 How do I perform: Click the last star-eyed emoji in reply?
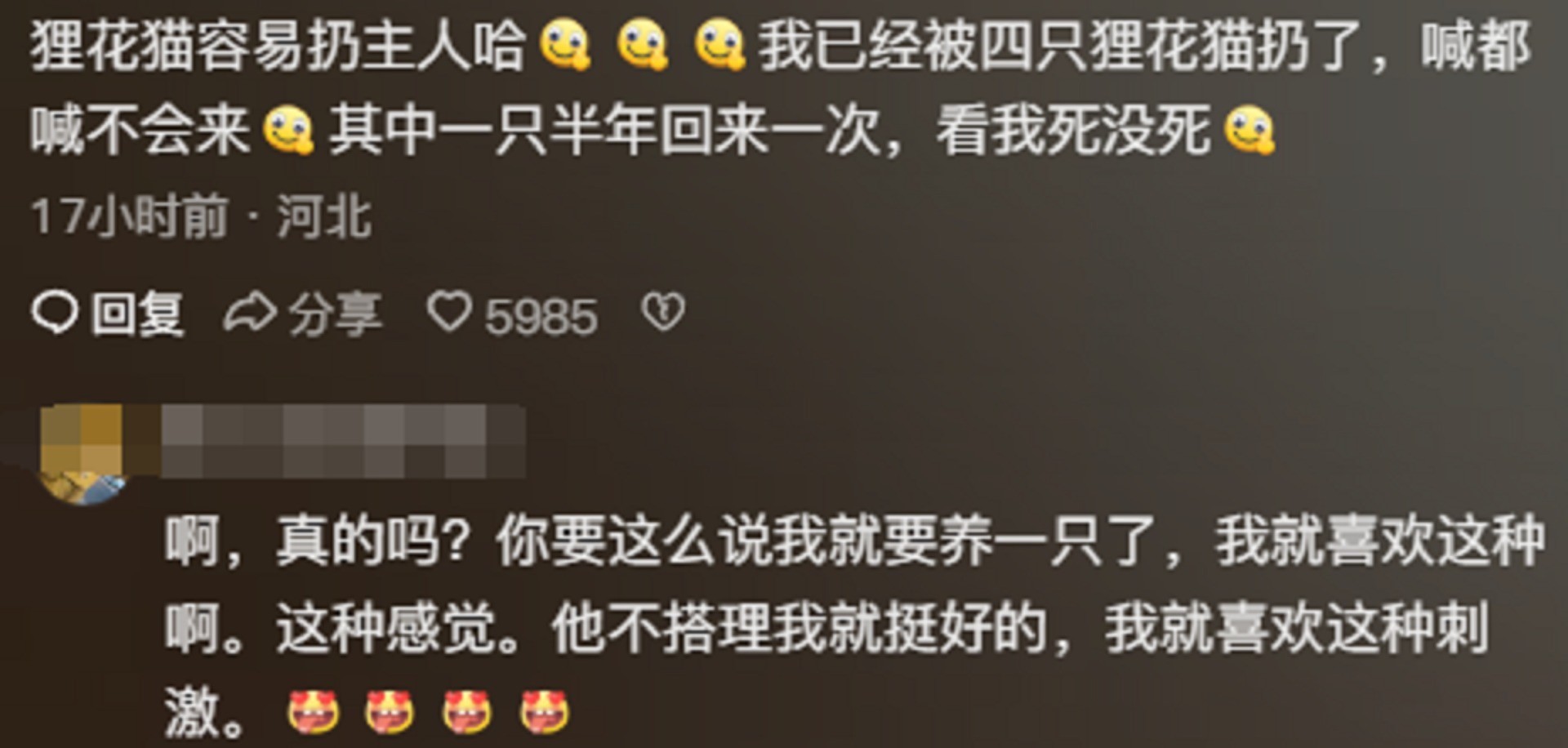[545, 711]
